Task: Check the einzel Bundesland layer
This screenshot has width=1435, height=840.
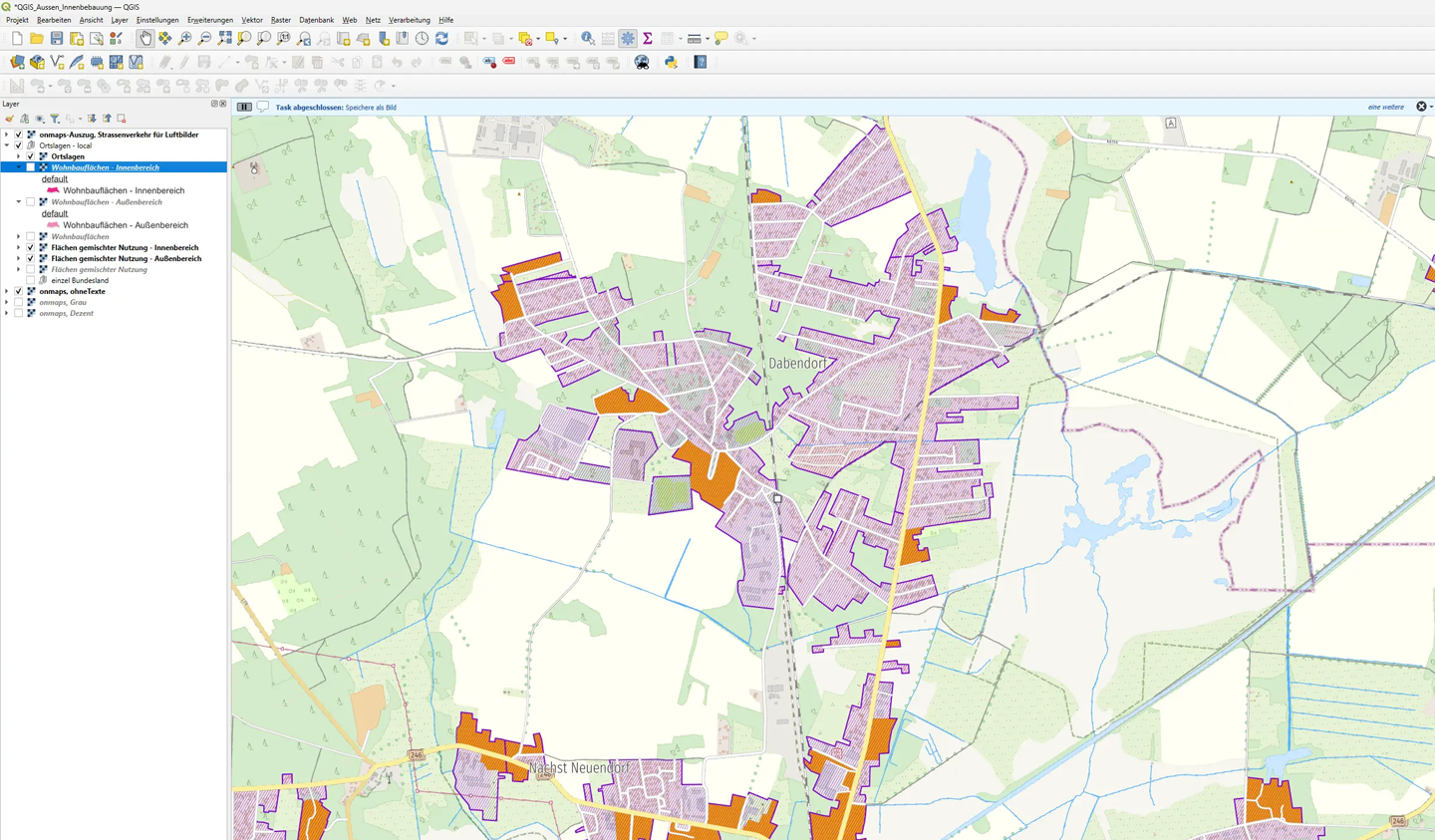Action: click(x=30, y=280)
